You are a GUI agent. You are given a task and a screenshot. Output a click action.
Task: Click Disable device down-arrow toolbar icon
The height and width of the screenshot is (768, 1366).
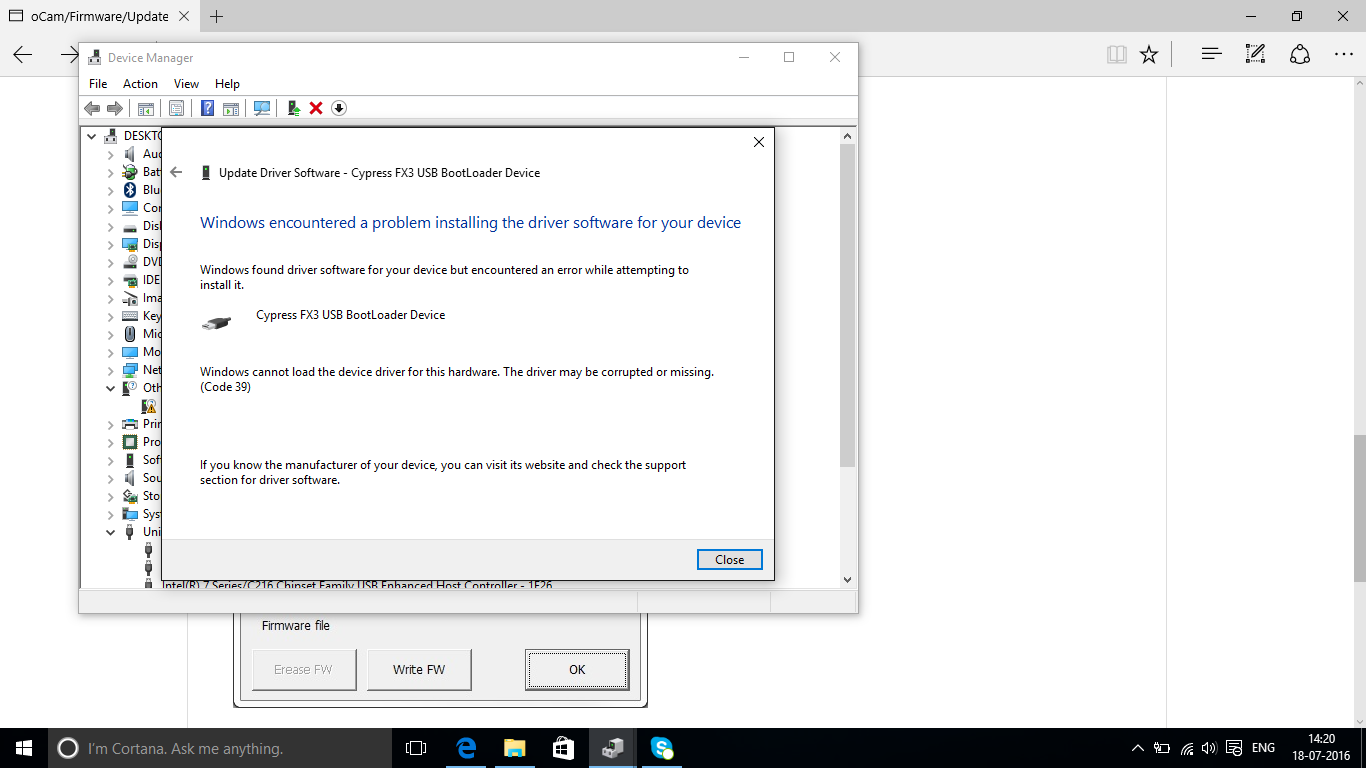click(x=339, y=108)
